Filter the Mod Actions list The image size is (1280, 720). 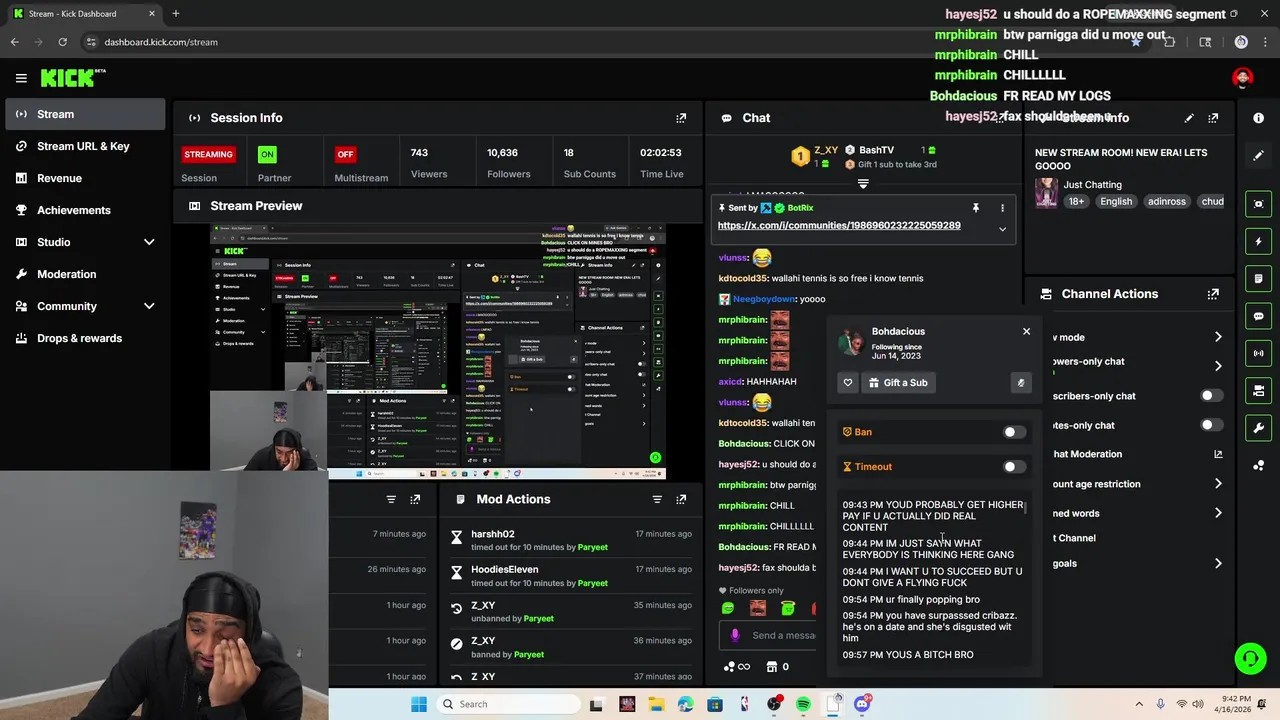pyautogui.click(x=657, y=499)
